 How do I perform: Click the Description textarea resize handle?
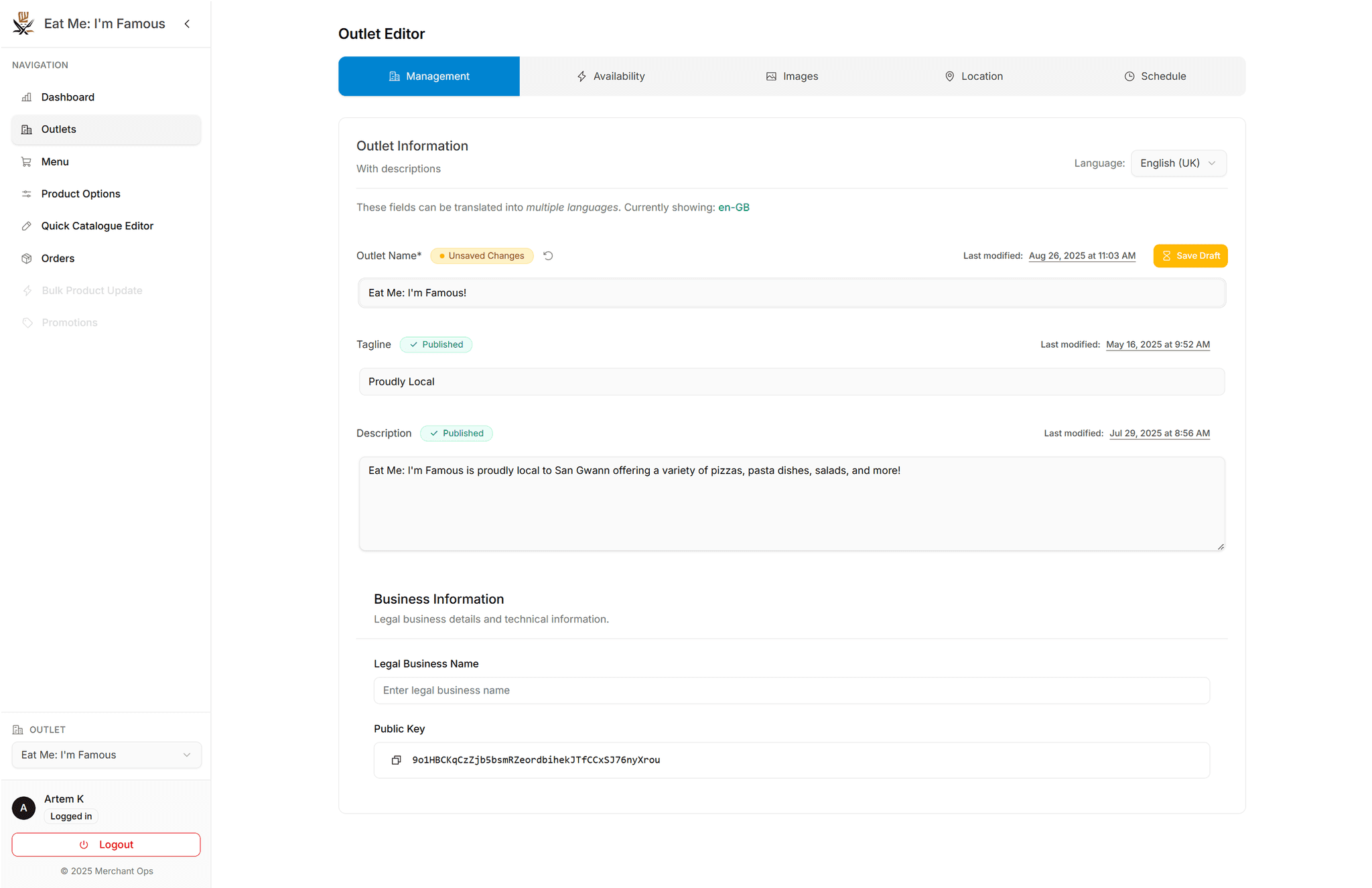[1221, 547]
